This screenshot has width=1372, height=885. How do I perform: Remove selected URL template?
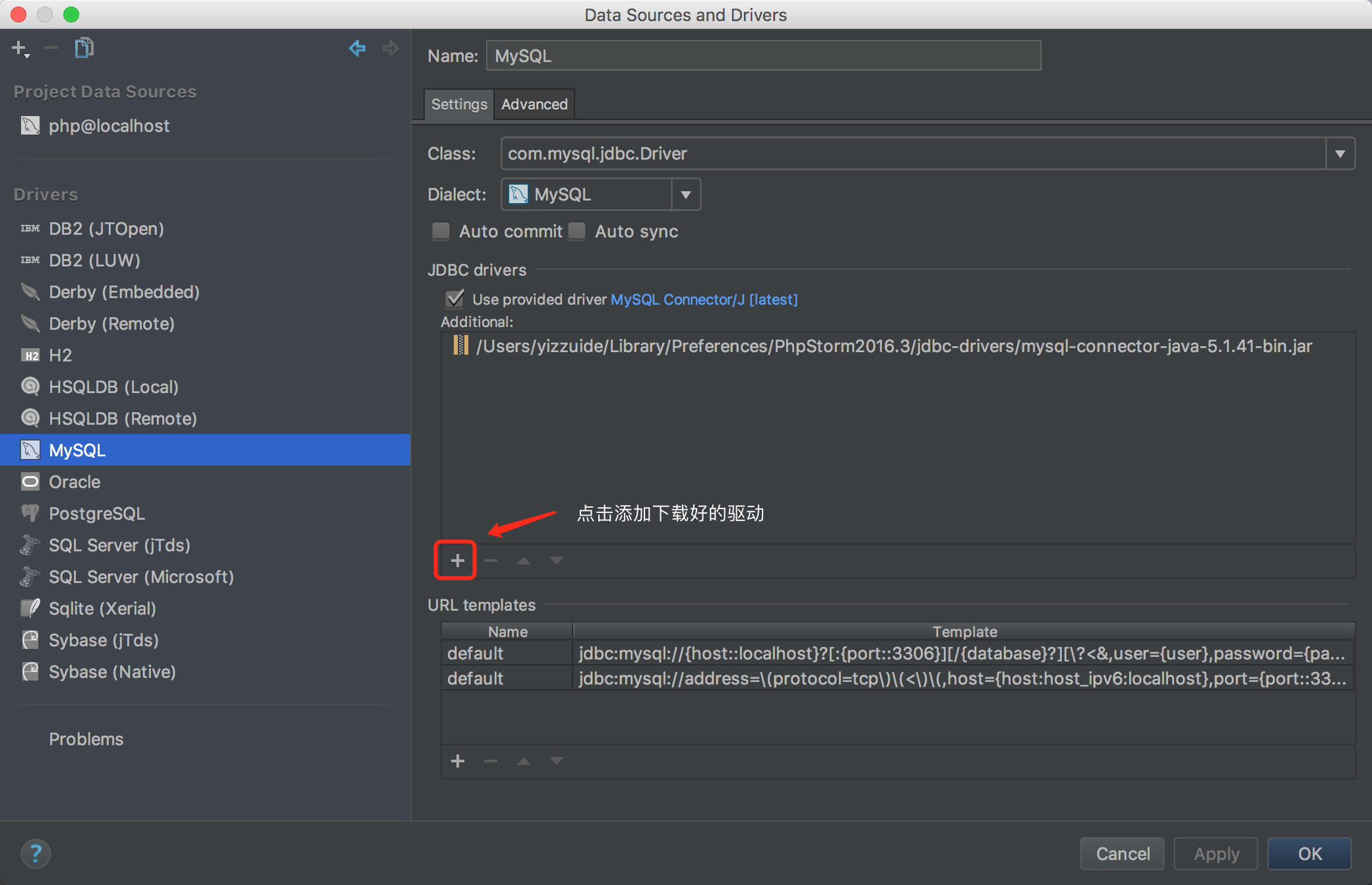[x=490, y=761]
